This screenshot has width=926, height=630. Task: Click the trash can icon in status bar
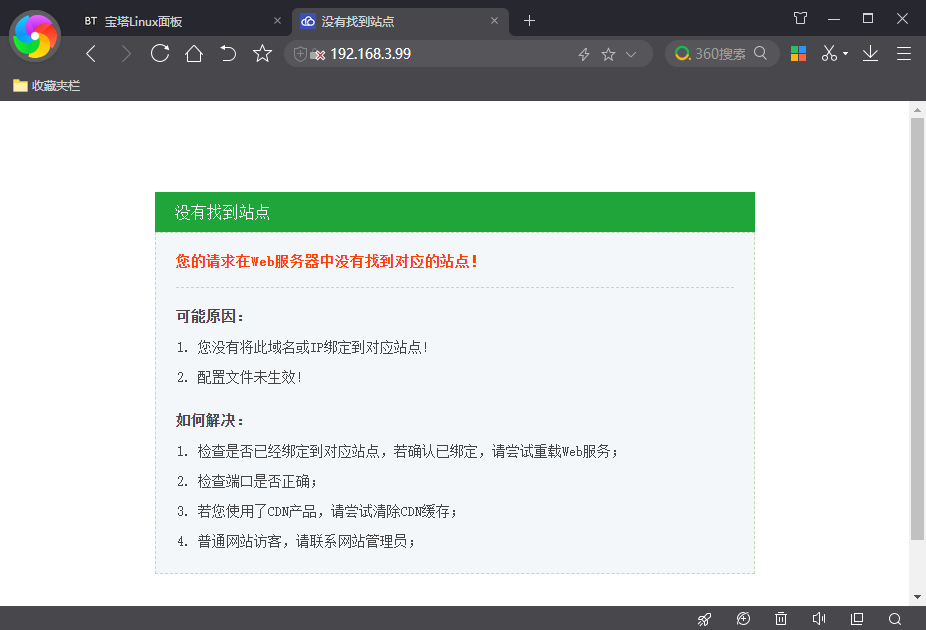[x=781, y=619]
